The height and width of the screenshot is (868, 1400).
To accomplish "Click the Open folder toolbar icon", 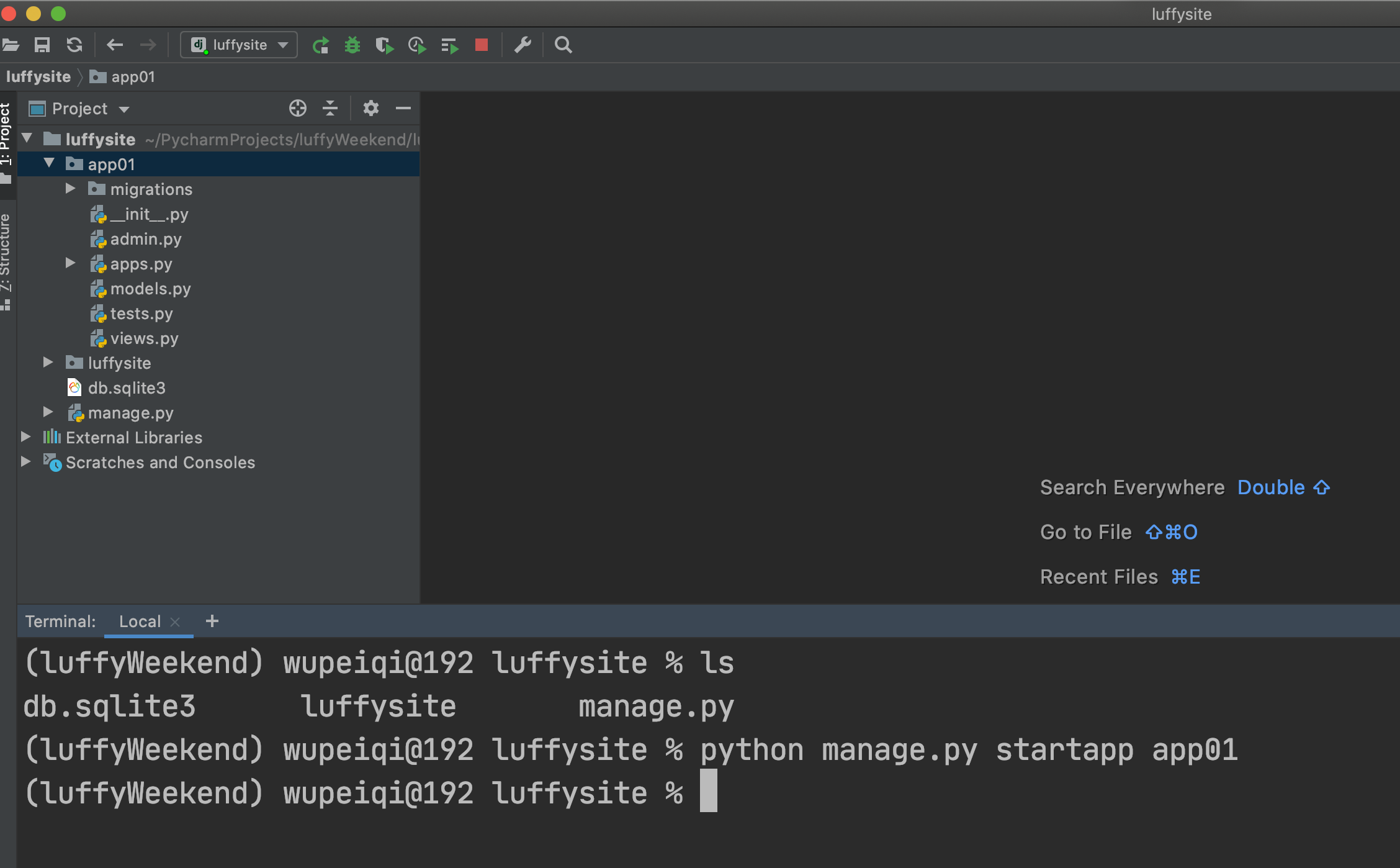I will [x=11, y=45].
